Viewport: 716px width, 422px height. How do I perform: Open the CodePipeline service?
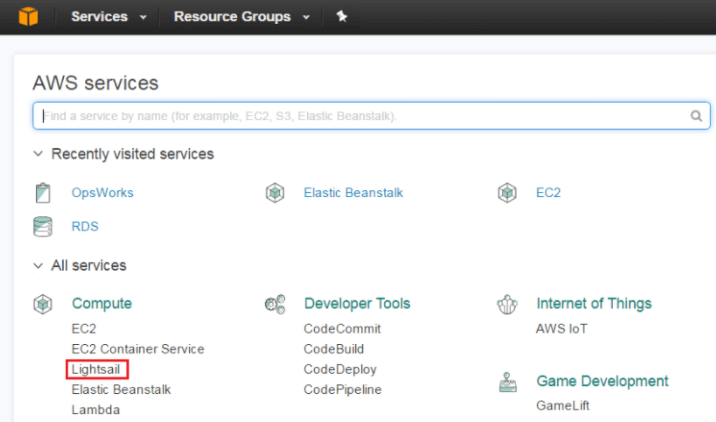(342, 390)
